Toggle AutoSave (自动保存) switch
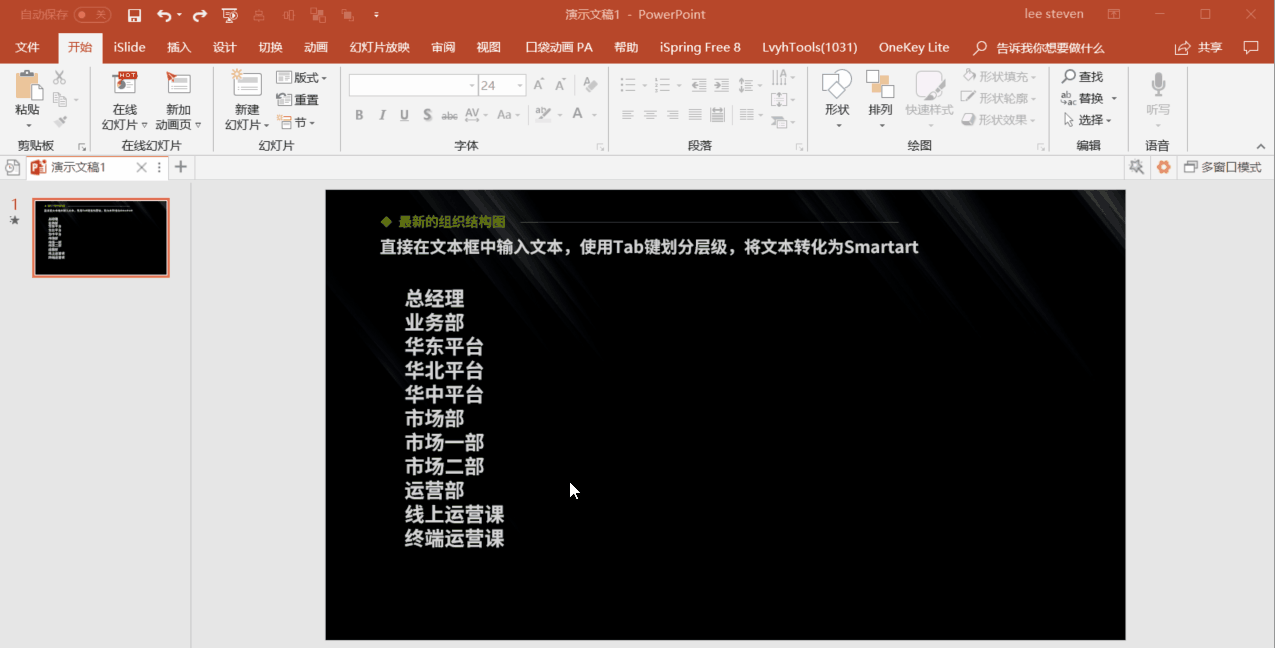The height and width of the screenshot is (648, 1275). point(91,15)
